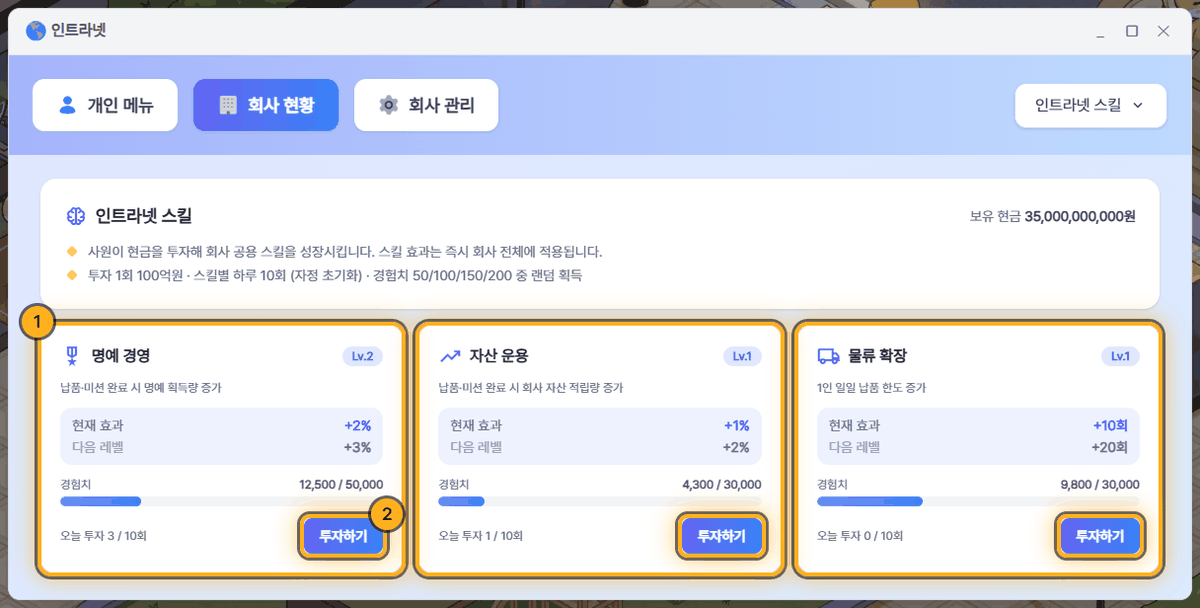Close the 인트라넷 window

(1164, 31)
